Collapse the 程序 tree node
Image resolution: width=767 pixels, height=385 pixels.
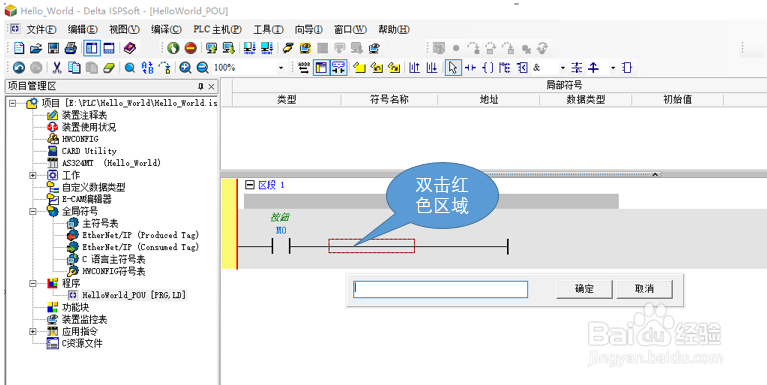pyautogui.click(x=33, y=283)
